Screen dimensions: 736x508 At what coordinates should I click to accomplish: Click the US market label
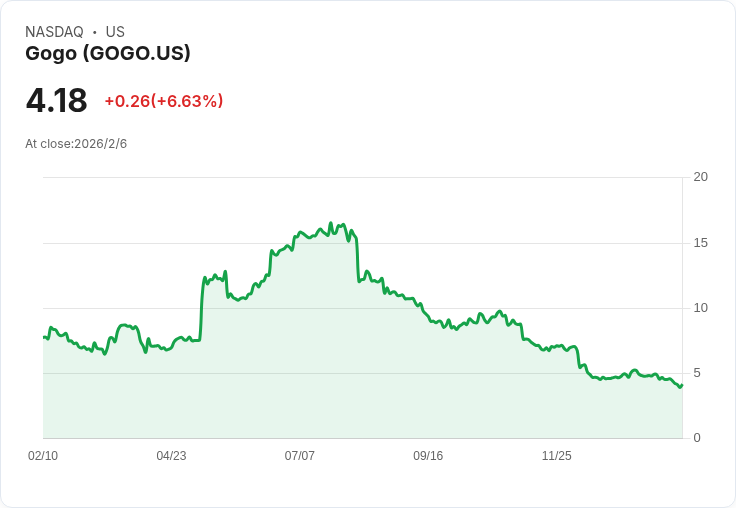tap(115, 32)
